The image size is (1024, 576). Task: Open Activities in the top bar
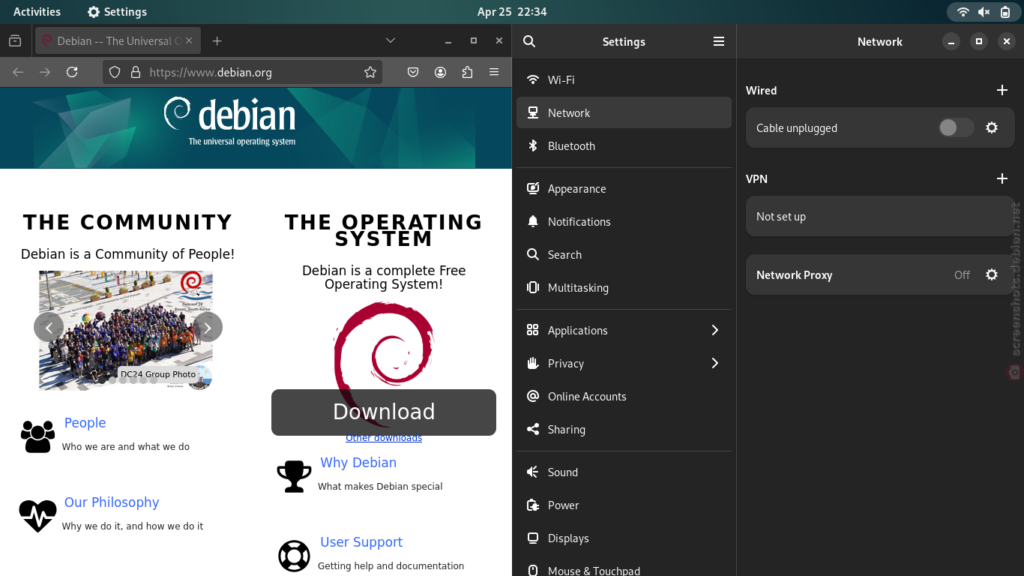tap(37, 11)
